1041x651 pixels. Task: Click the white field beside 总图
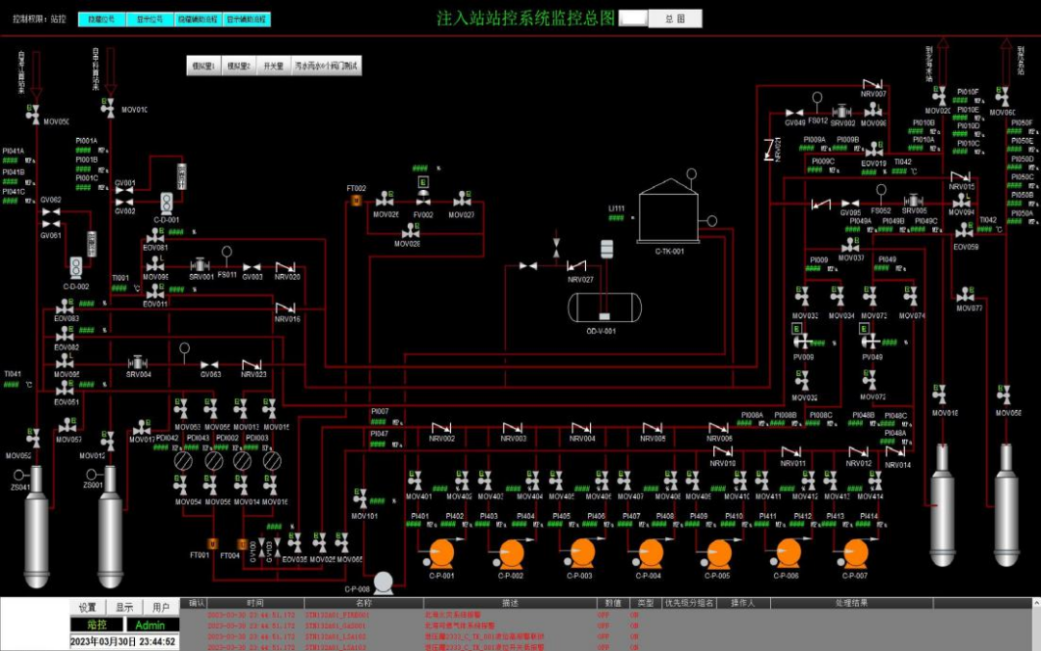click(x=632, y=18)
